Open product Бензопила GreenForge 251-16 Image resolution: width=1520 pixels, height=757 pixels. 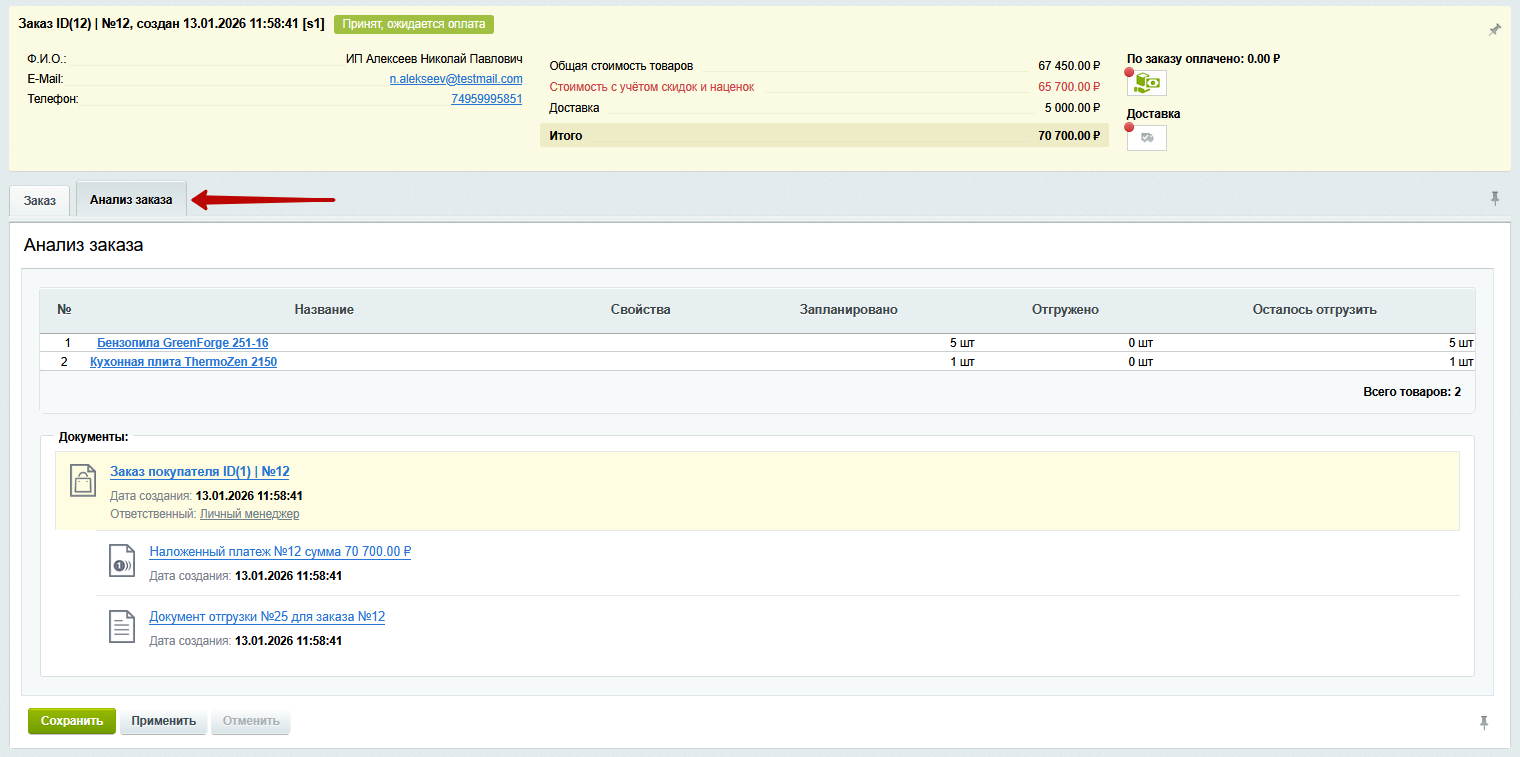coord(182,343)
